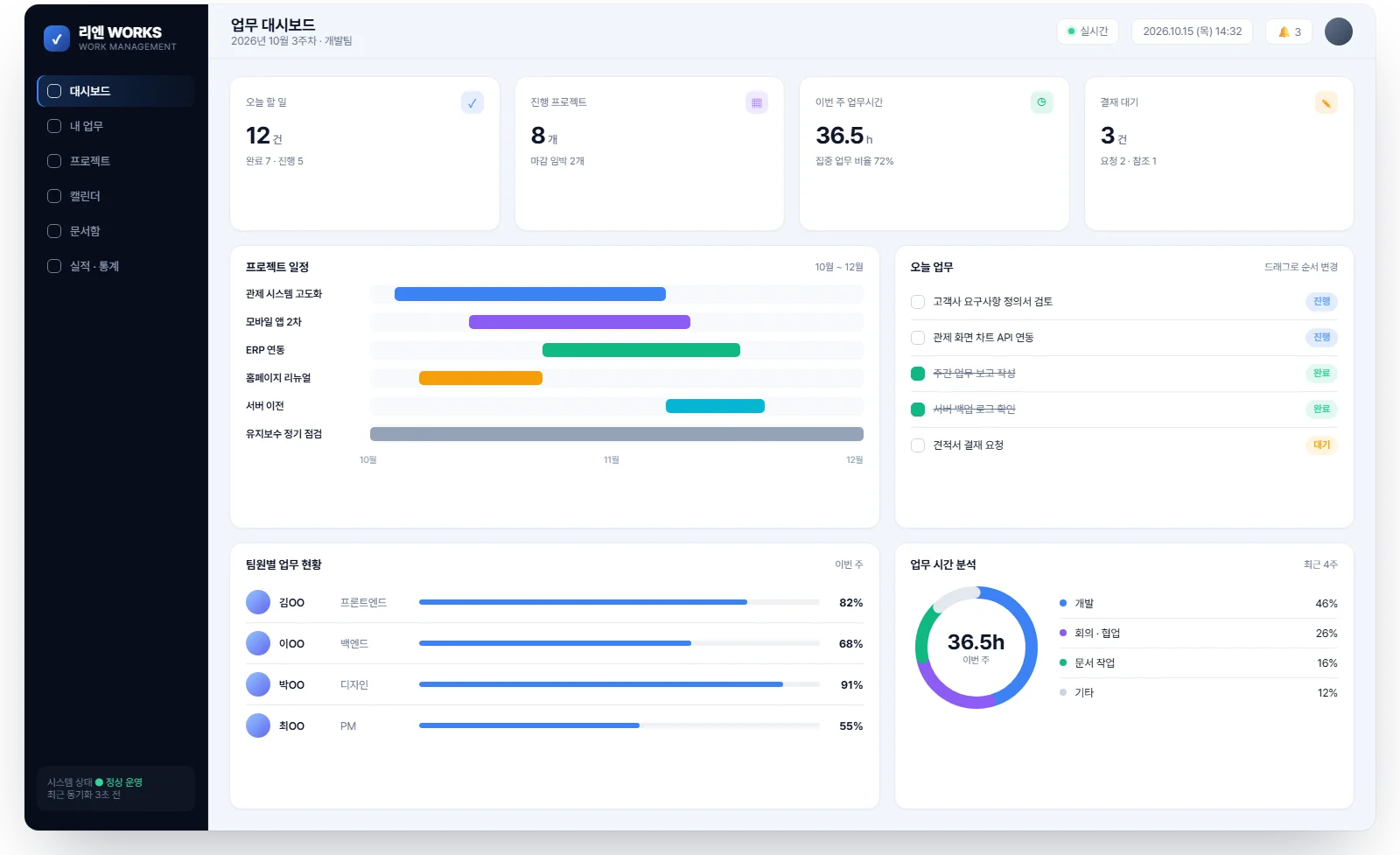1400x855 pixels.
Task: Open the 대시보드 sidebar menu
Action: point(115,91)
